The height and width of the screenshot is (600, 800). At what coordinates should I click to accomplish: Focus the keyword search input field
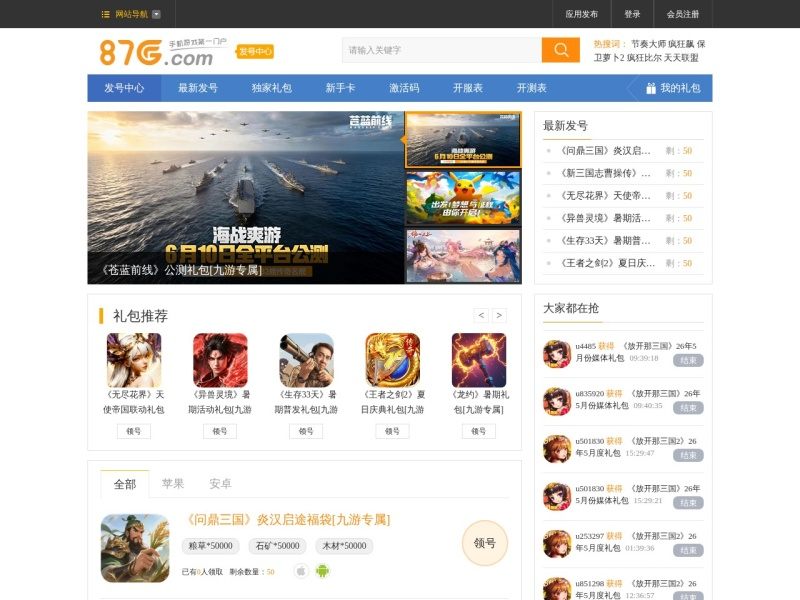(x=442, y=50)
